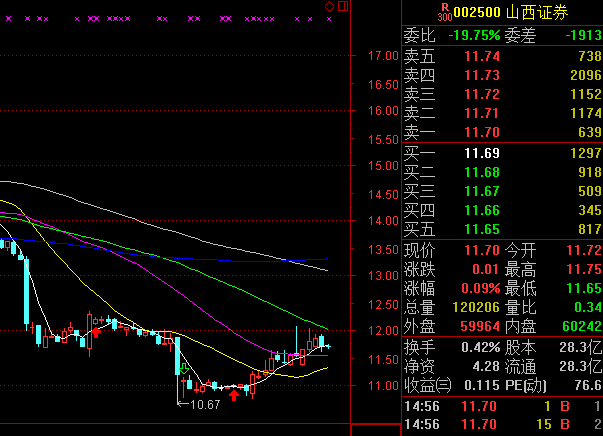Click the 卖一 volume 639
Viewport: 603px width, 436px height.
(590, 133)
